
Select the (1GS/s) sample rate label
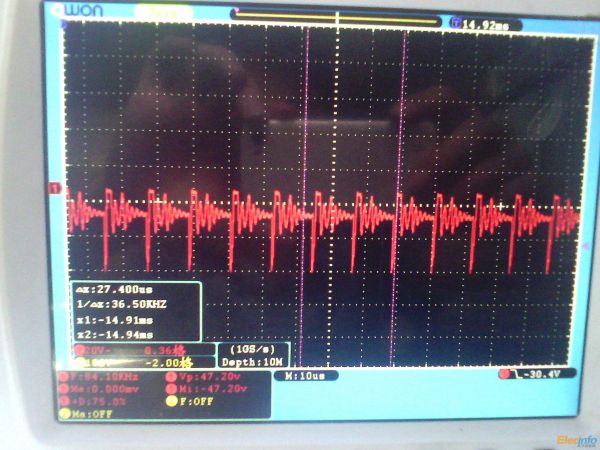coord(253,349)
